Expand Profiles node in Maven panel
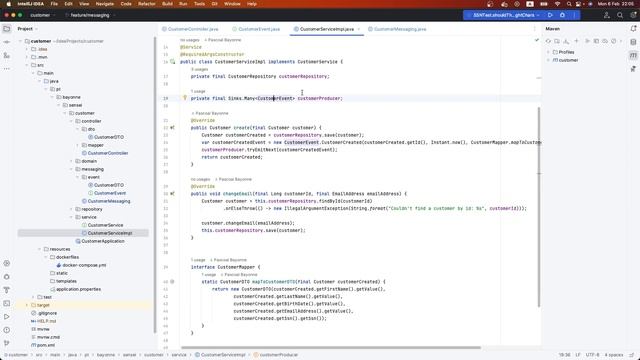 (548, 52)
